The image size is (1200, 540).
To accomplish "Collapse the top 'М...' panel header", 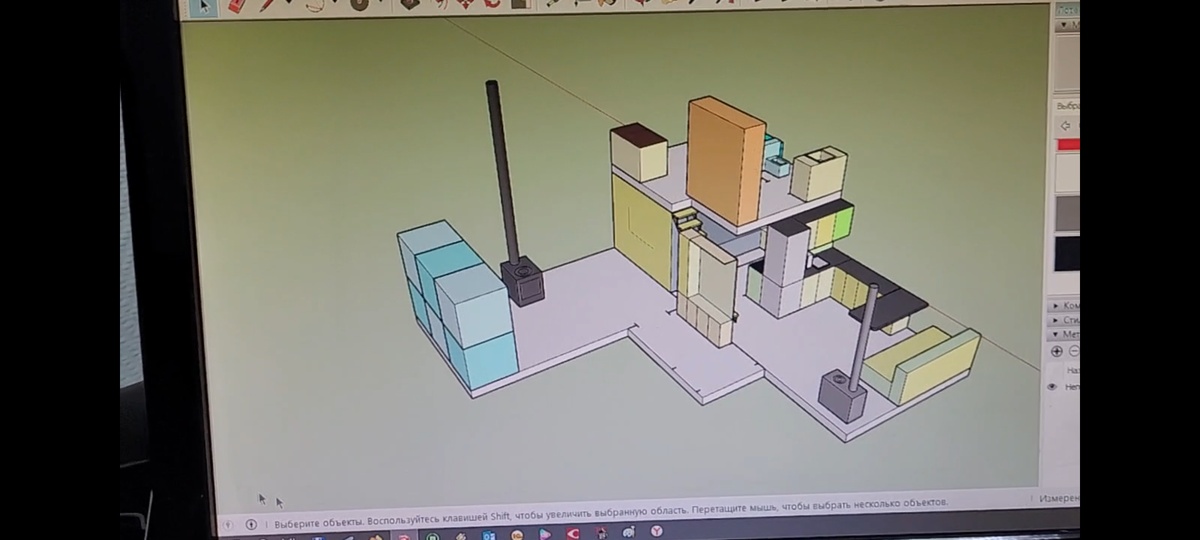I will click(x=1067, y=25).
